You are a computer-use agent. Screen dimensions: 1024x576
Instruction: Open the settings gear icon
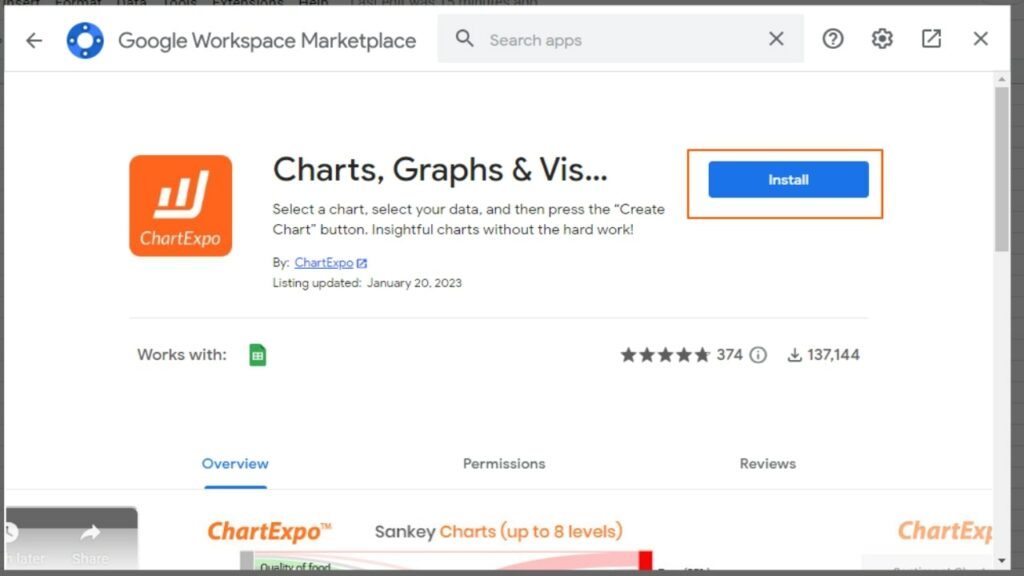tap(882, 39)
